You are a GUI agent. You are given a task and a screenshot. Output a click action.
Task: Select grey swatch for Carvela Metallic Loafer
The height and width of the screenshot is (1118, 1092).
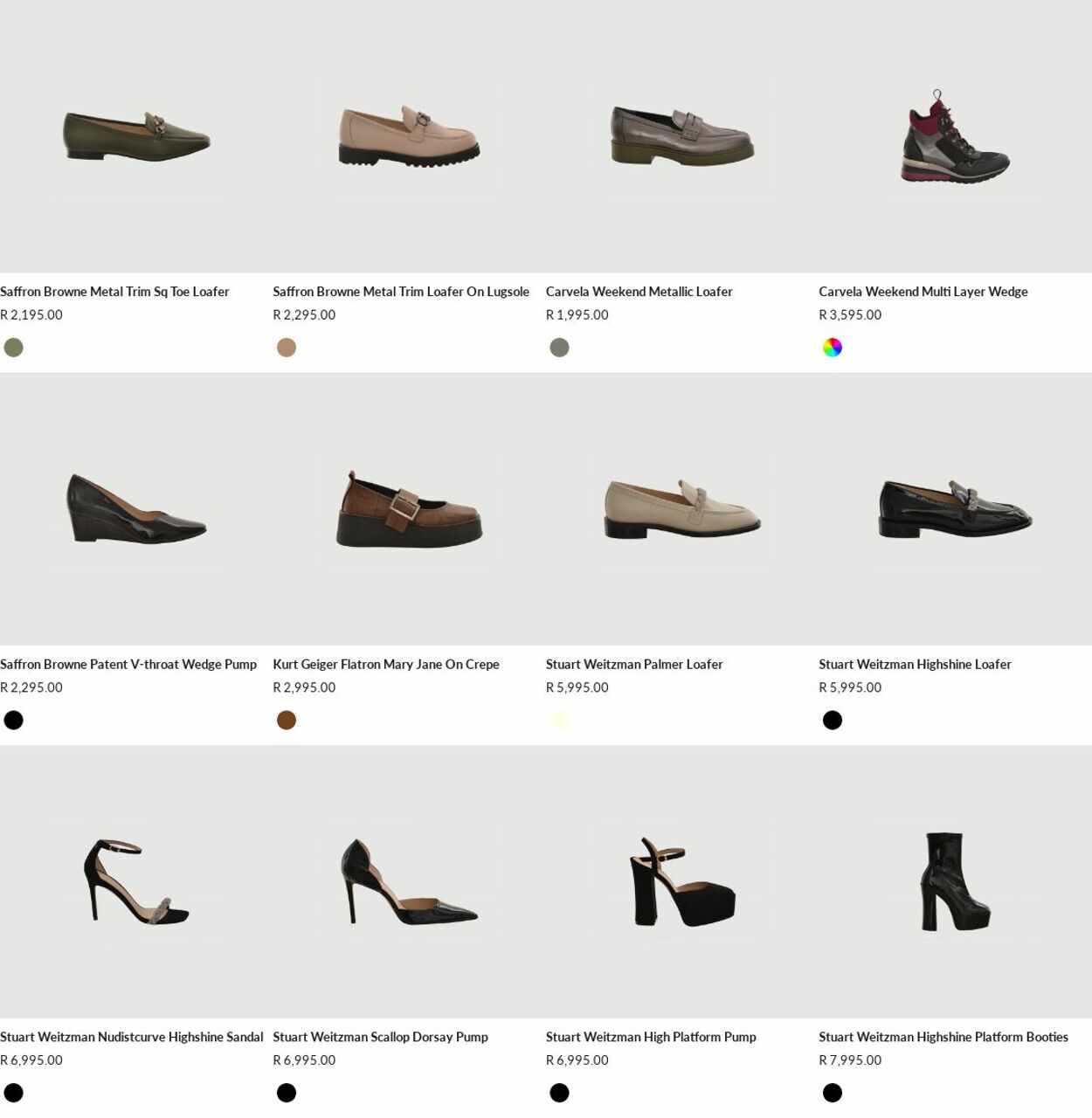click(559, 348)
